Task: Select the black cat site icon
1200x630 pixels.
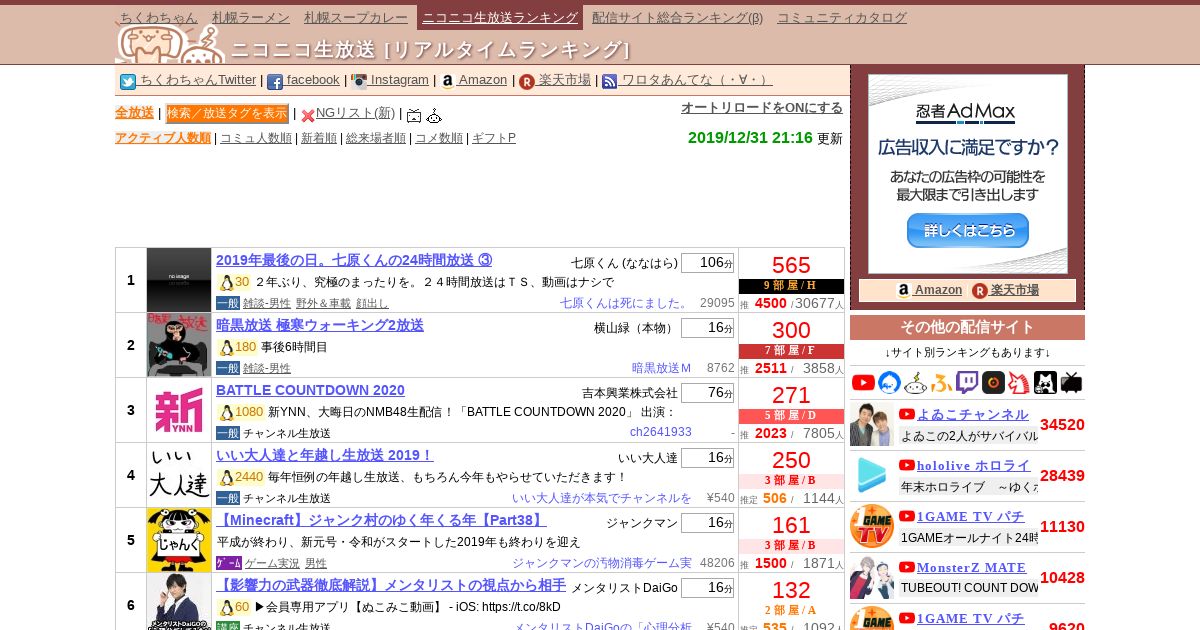Action: pos(1045,382)
